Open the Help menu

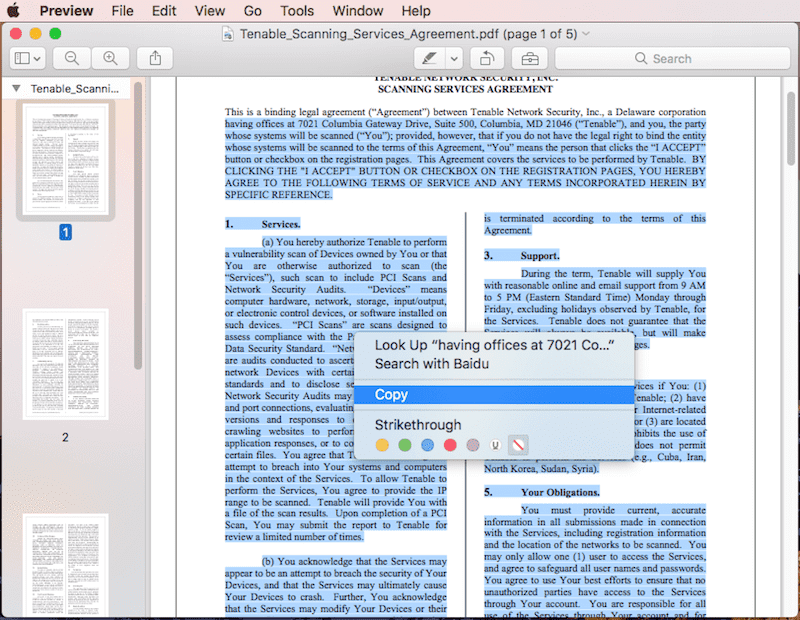[x=416, y=11]
